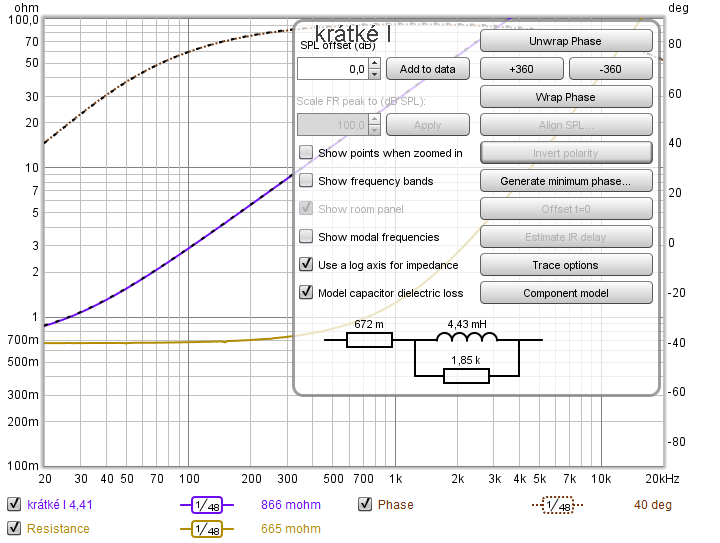Click the Wrap Phase button
This screenshot has width=720, height=543.
click(566, 97)
